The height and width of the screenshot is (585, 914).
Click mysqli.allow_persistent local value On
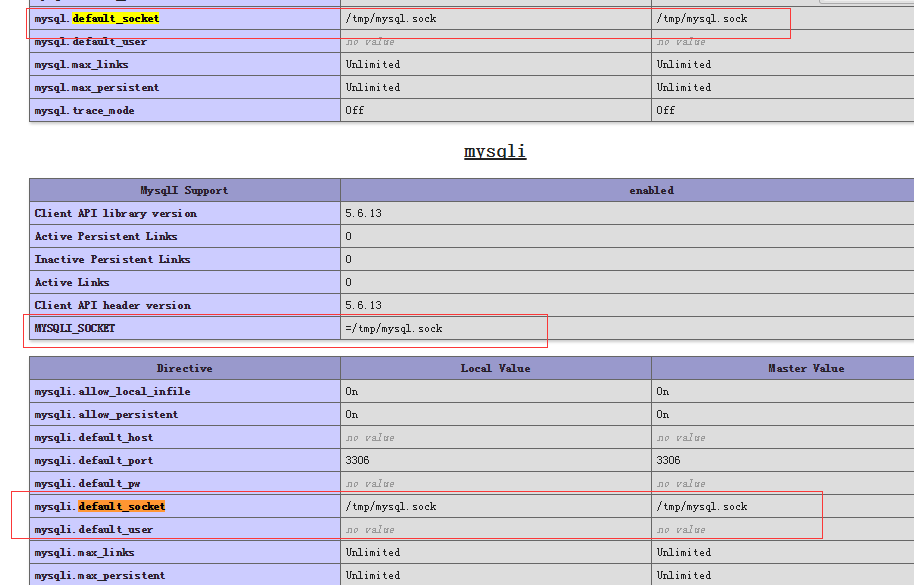tap(351, 414)
